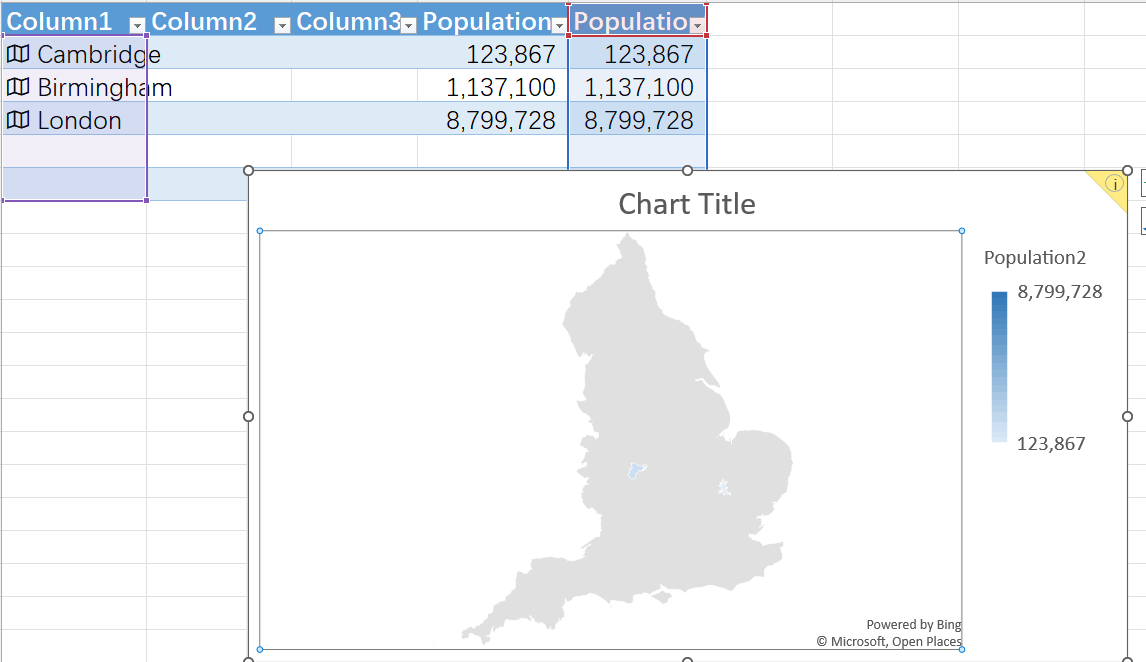1146x662 pixels.
Task: Select the empty Column2 cell in Birmingham row
Action: pos(219,85)
